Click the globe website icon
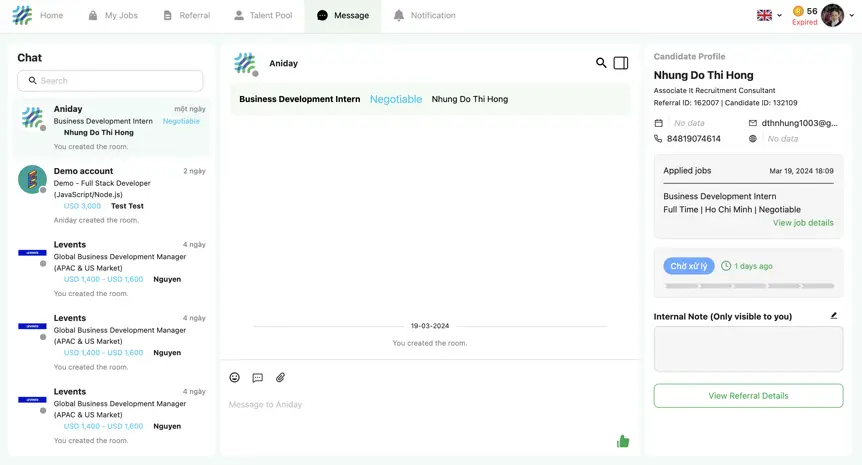The height and width of the screenshot is (465, 862). (x=753, y=139)
